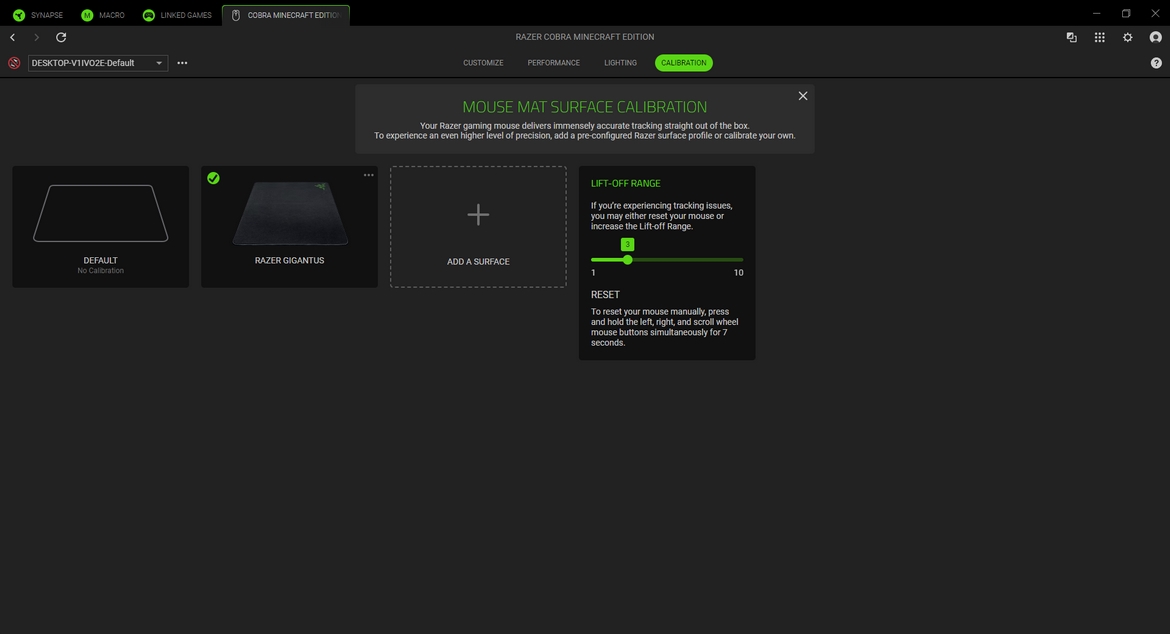Switch to the Macro tab
Screen dimensions: 1170x634
pos(103,15)
